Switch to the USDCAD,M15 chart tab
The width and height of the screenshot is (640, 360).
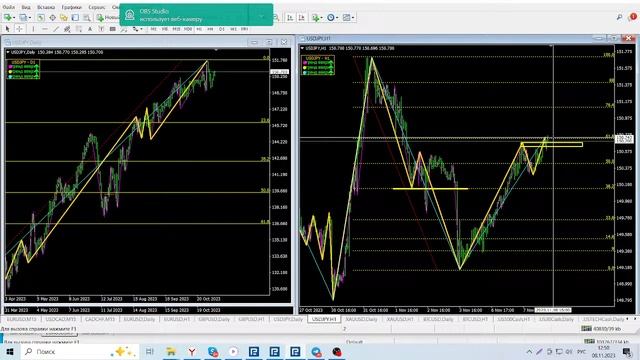[60, 319]
